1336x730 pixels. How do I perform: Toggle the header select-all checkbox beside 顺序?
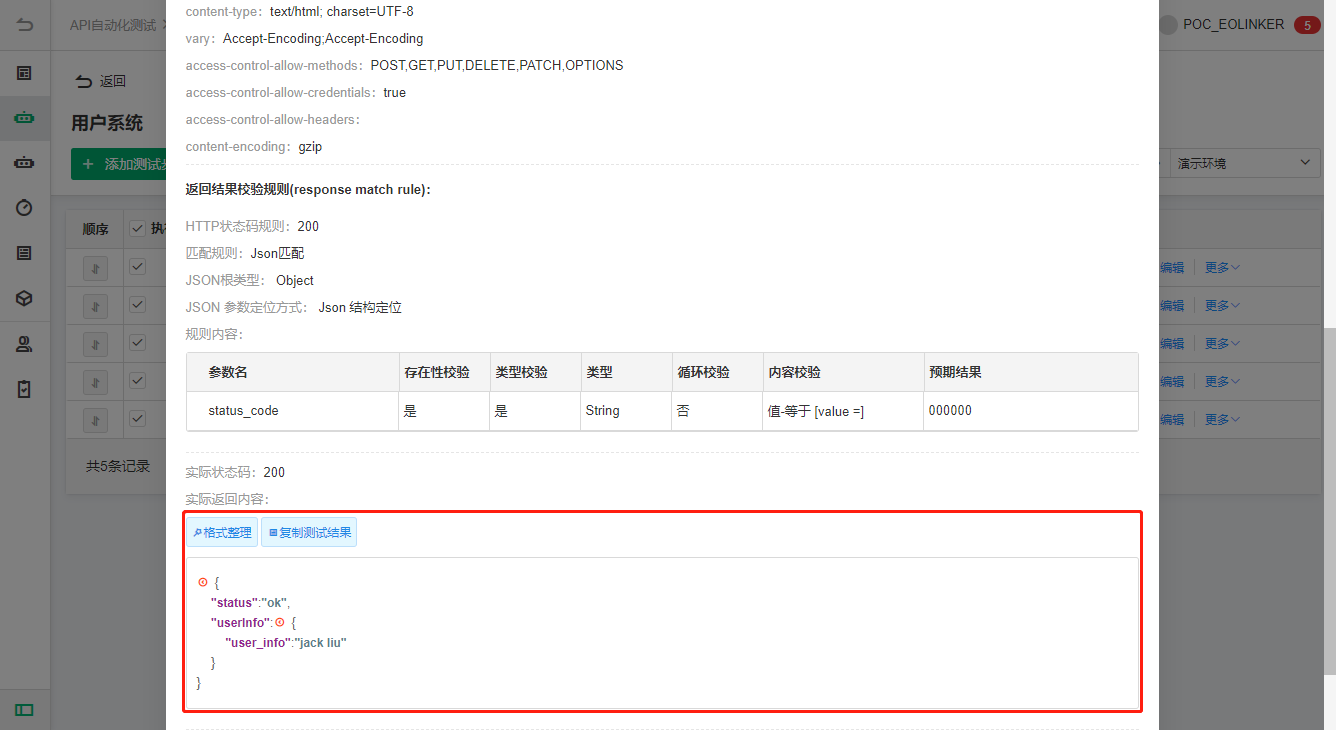[138, 229]
